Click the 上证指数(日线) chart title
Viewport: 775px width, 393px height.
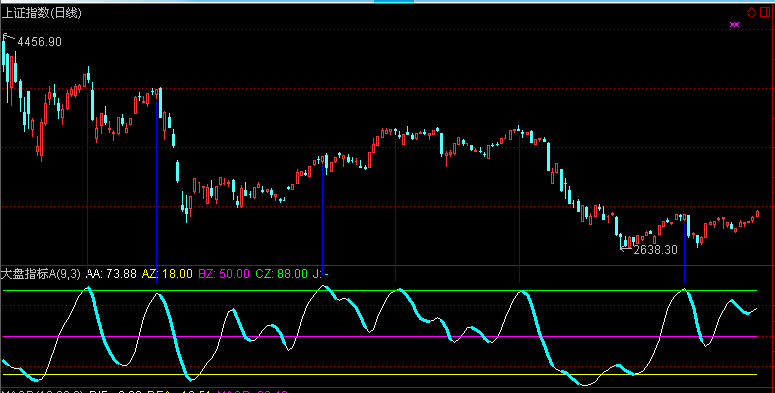42,13
